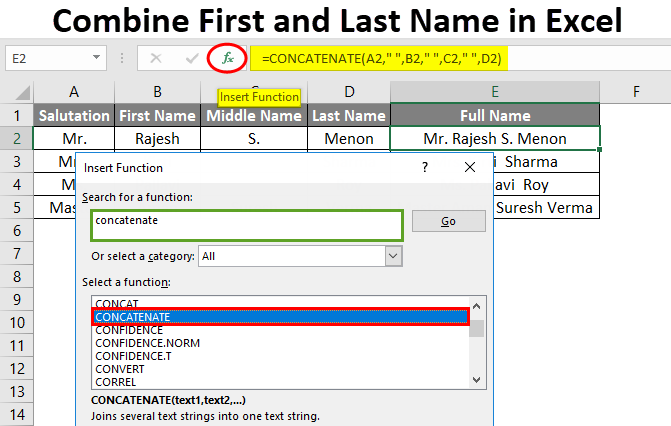The height and width of the screenshot is (426, 671).
Task: Click the formula bar with CONCATENATE formula
Action: [460, 58]
